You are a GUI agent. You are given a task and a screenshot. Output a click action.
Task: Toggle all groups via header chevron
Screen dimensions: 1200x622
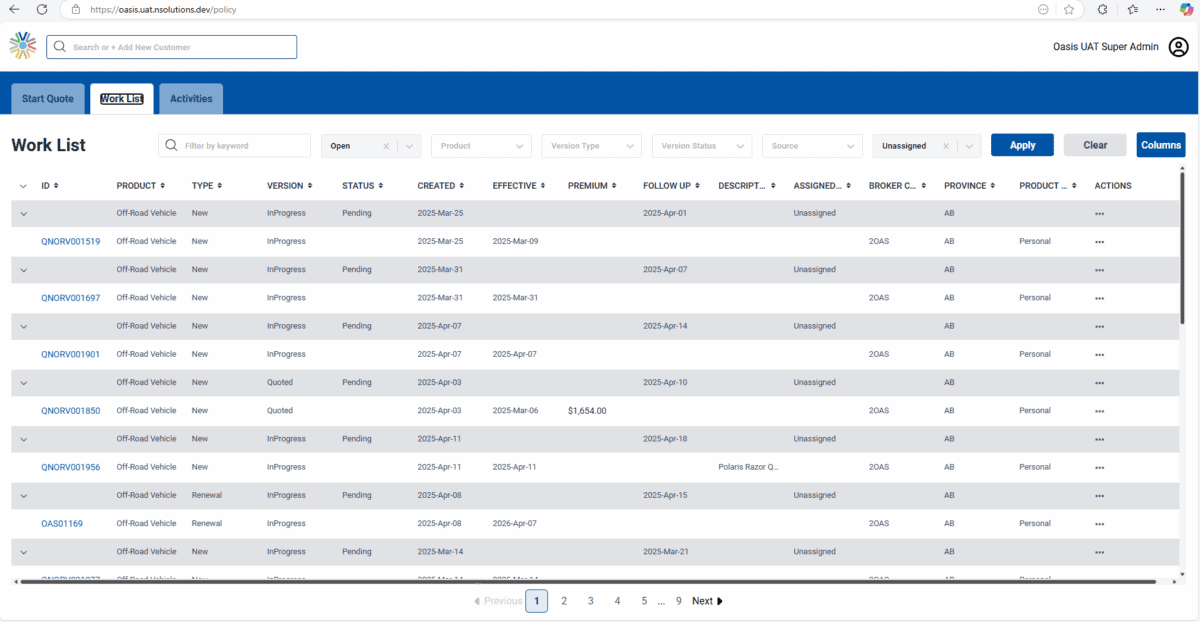[x=23, y=186]
